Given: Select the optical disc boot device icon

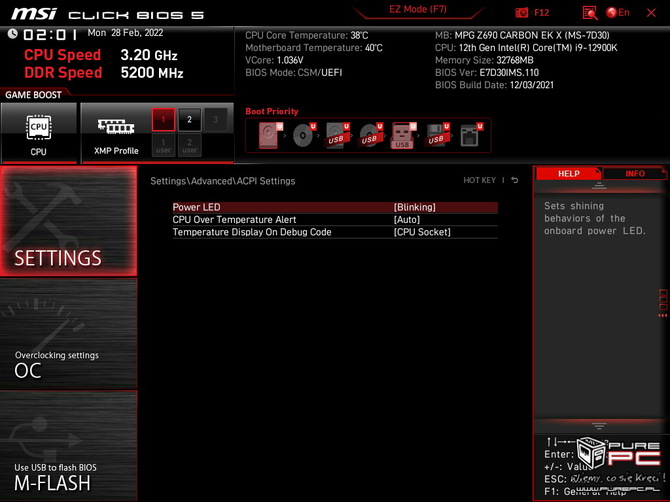Looking at the screenshot, I should (x=304, y=135).
